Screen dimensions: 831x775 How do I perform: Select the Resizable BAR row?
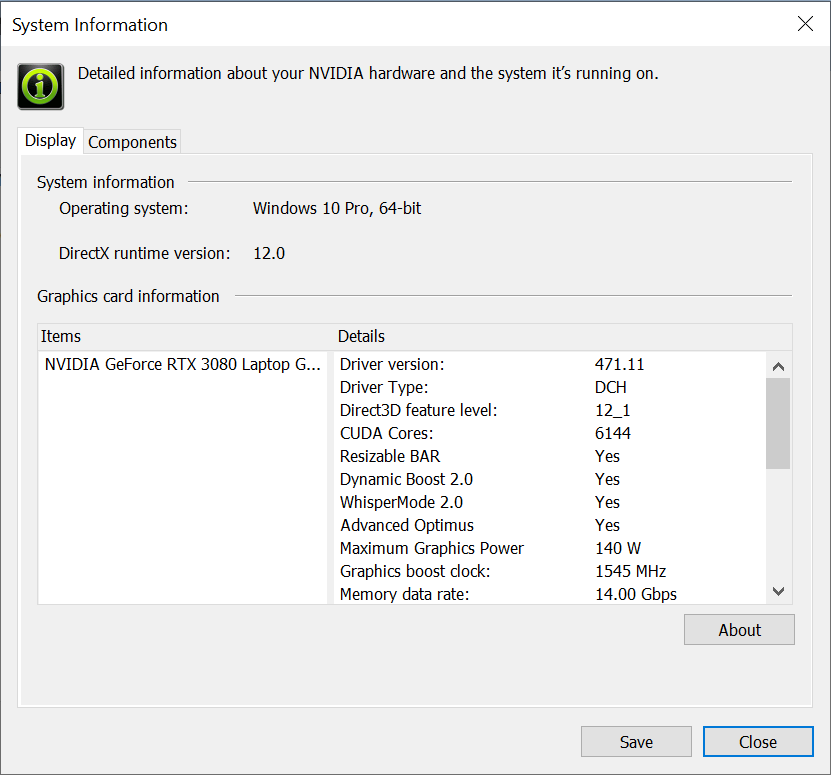550,456
